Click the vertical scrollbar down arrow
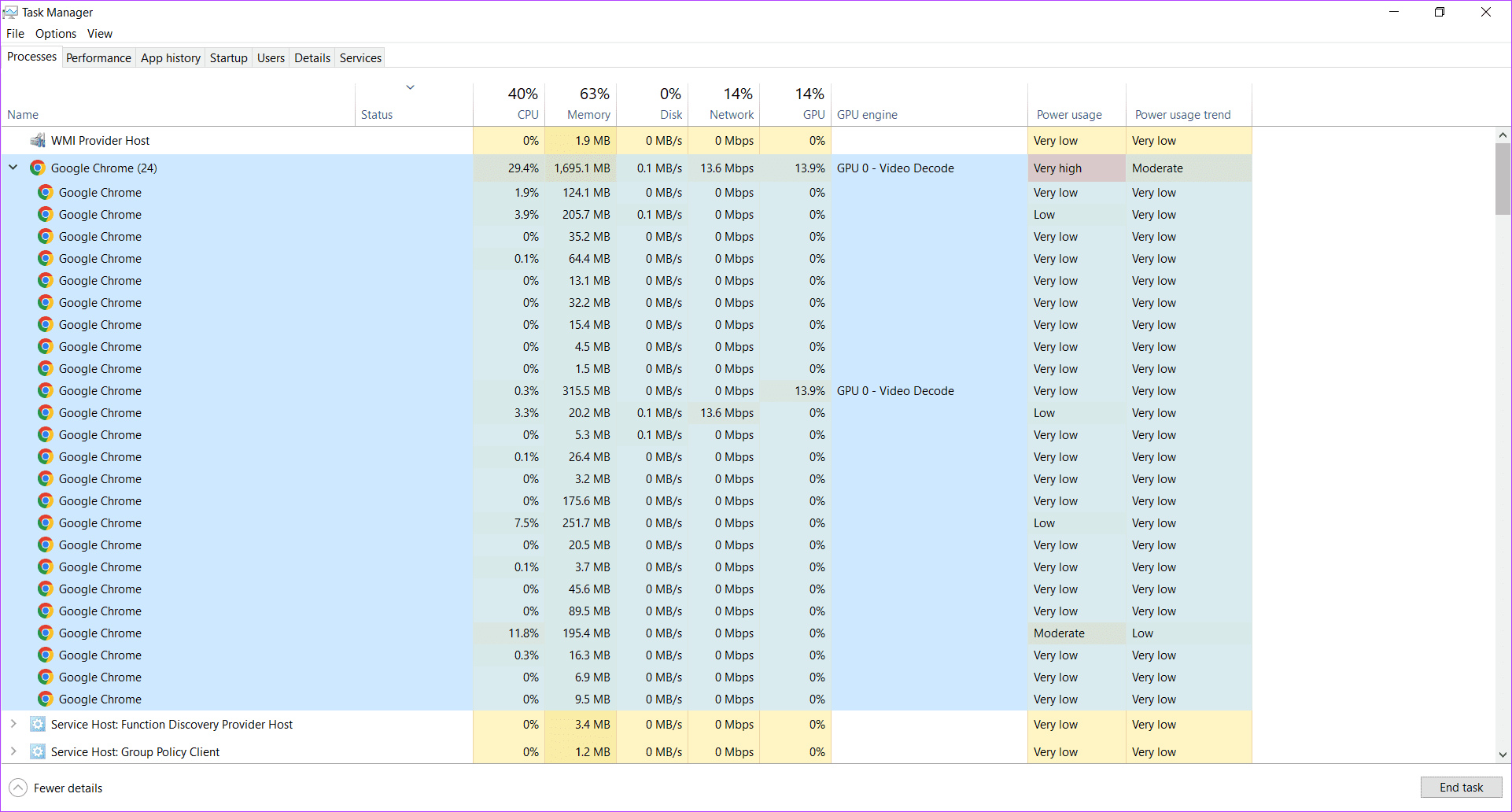 [x=1503, y=755]
